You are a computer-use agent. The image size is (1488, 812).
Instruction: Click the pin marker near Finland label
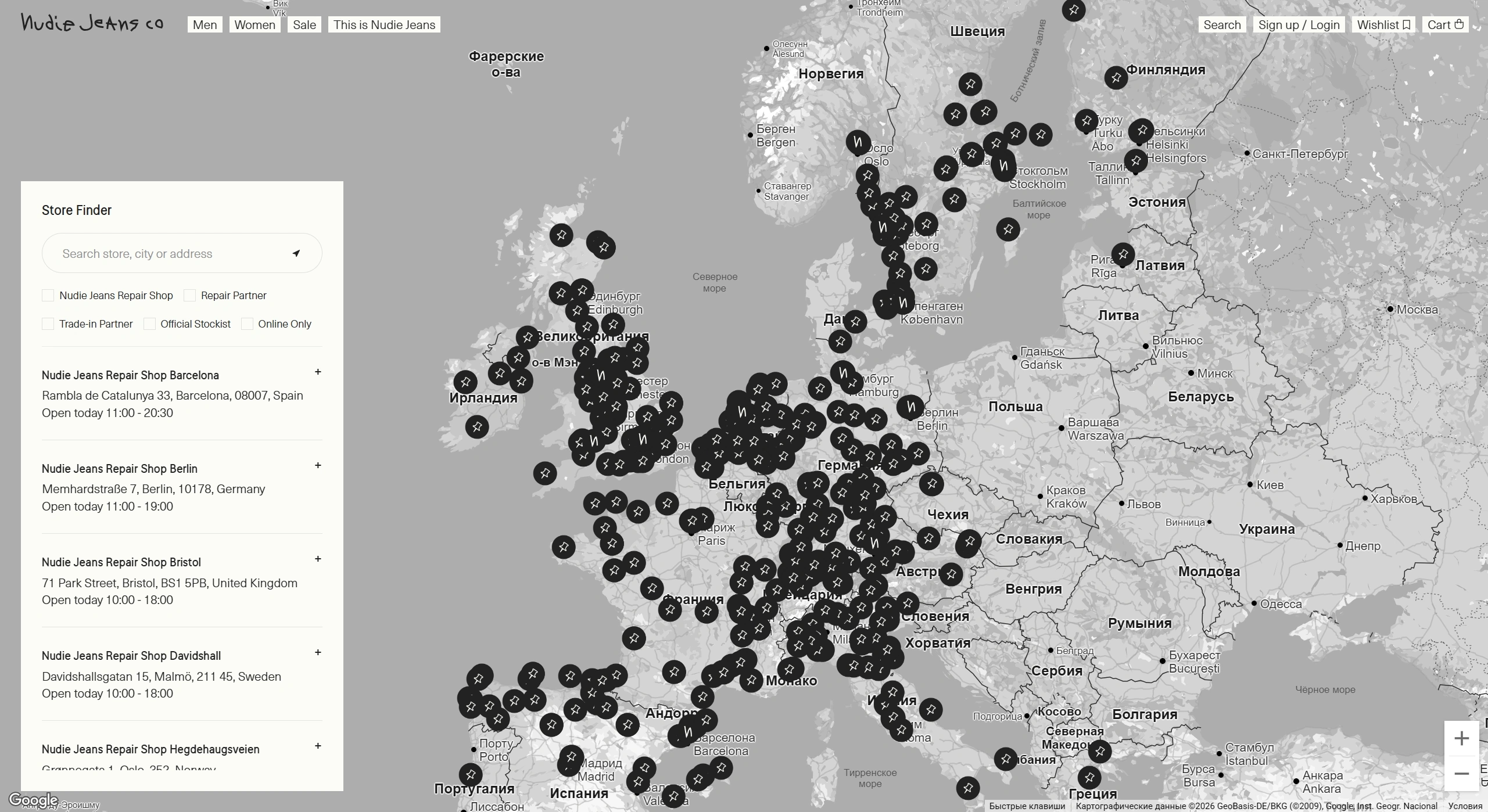[x=1116, y=77]
